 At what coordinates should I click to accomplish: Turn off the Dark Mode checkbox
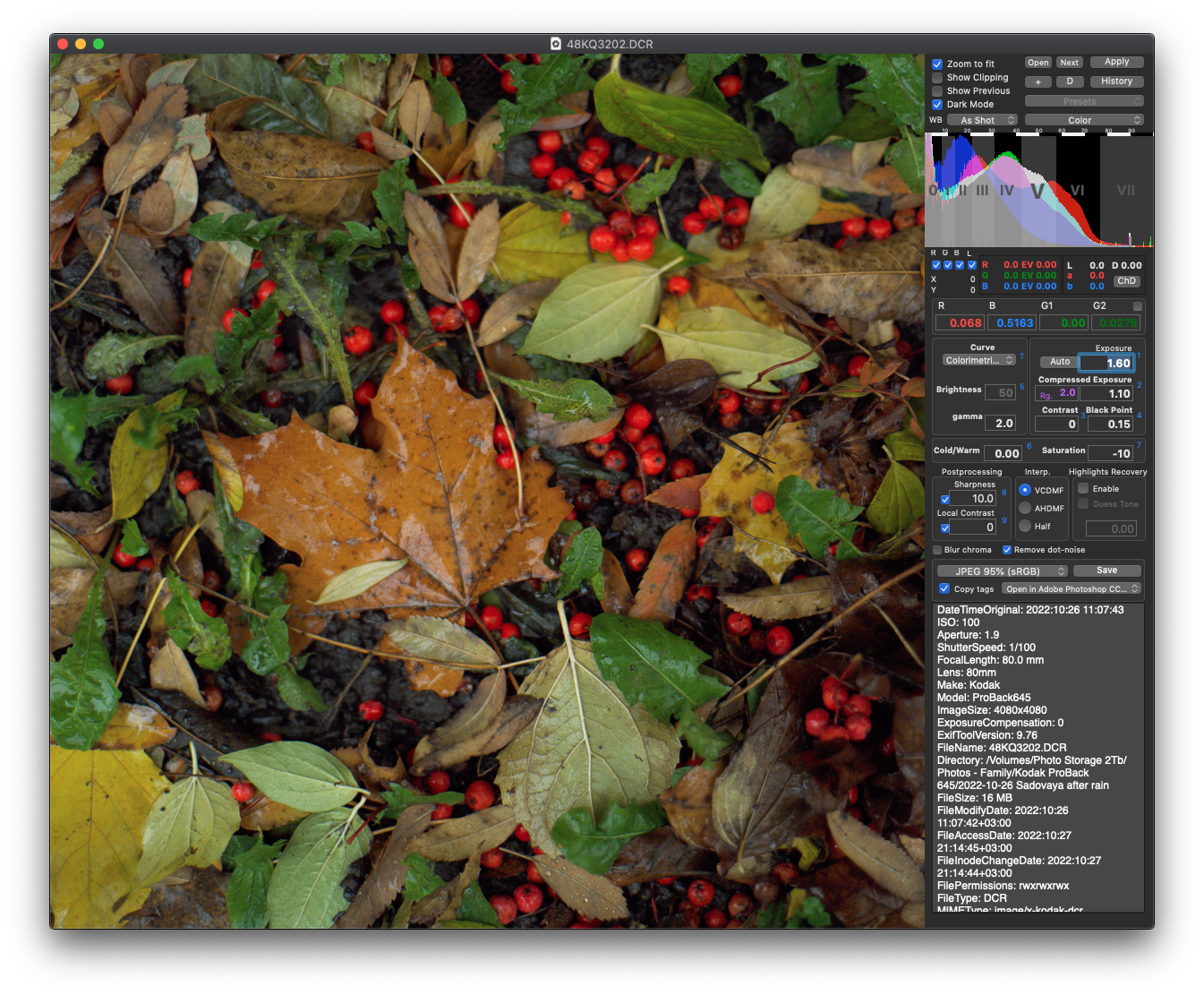click(937, 105)
